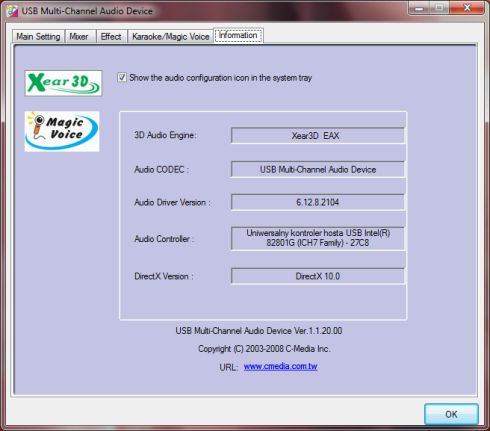Image resolution: width=490 pixels, height=431 pixels.
Task: Click the DirectX Version value field
Action: 318,276
